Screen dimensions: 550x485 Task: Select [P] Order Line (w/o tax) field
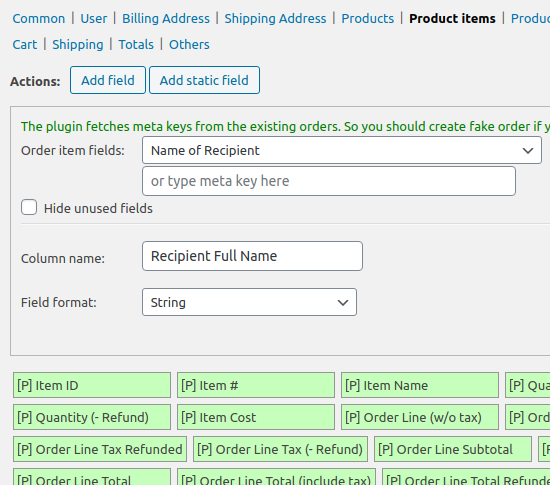(420, 417)
